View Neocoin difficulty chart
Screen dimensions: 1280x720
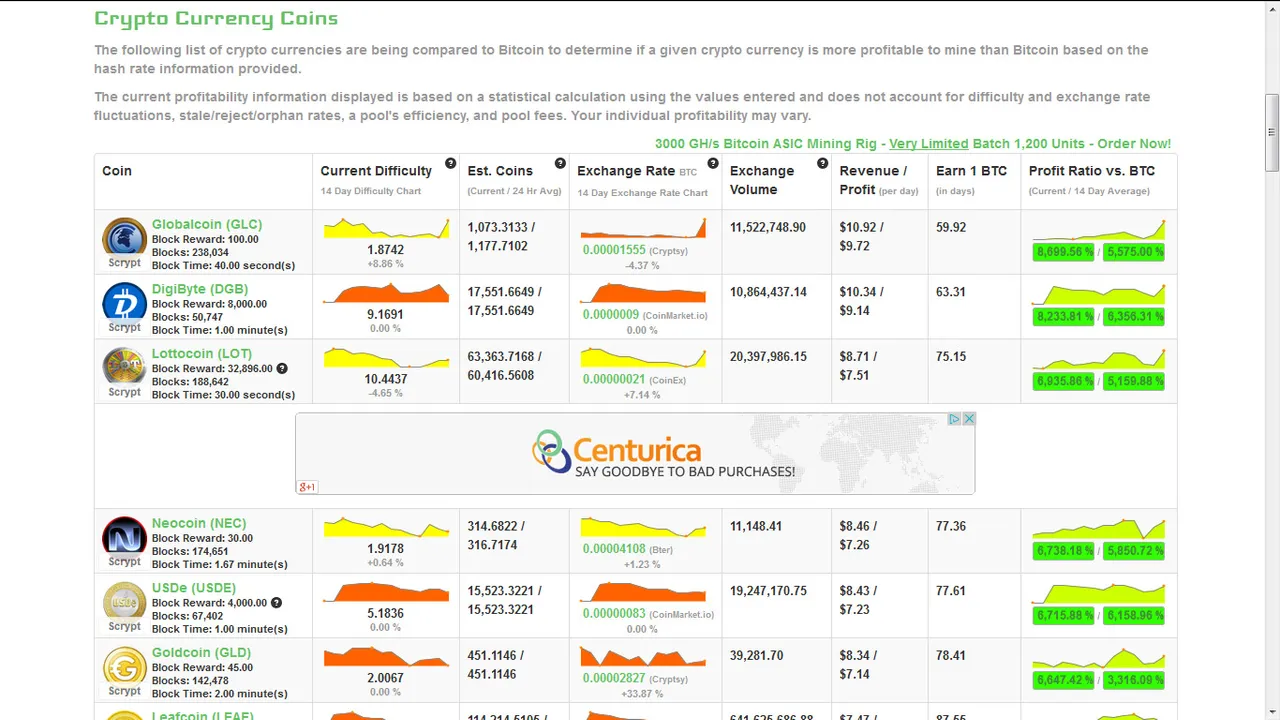click(x=386, y=528)
